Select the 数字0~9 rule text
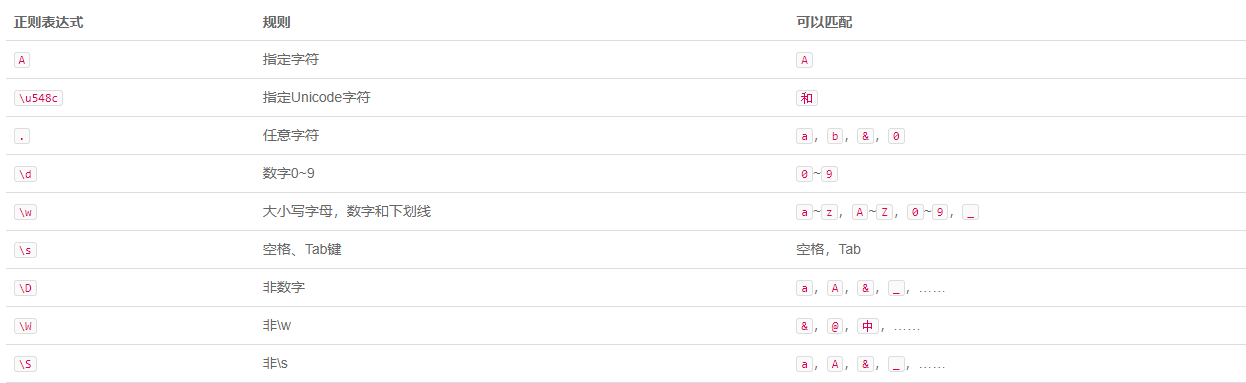1246x383 pixels. point(289,174)
